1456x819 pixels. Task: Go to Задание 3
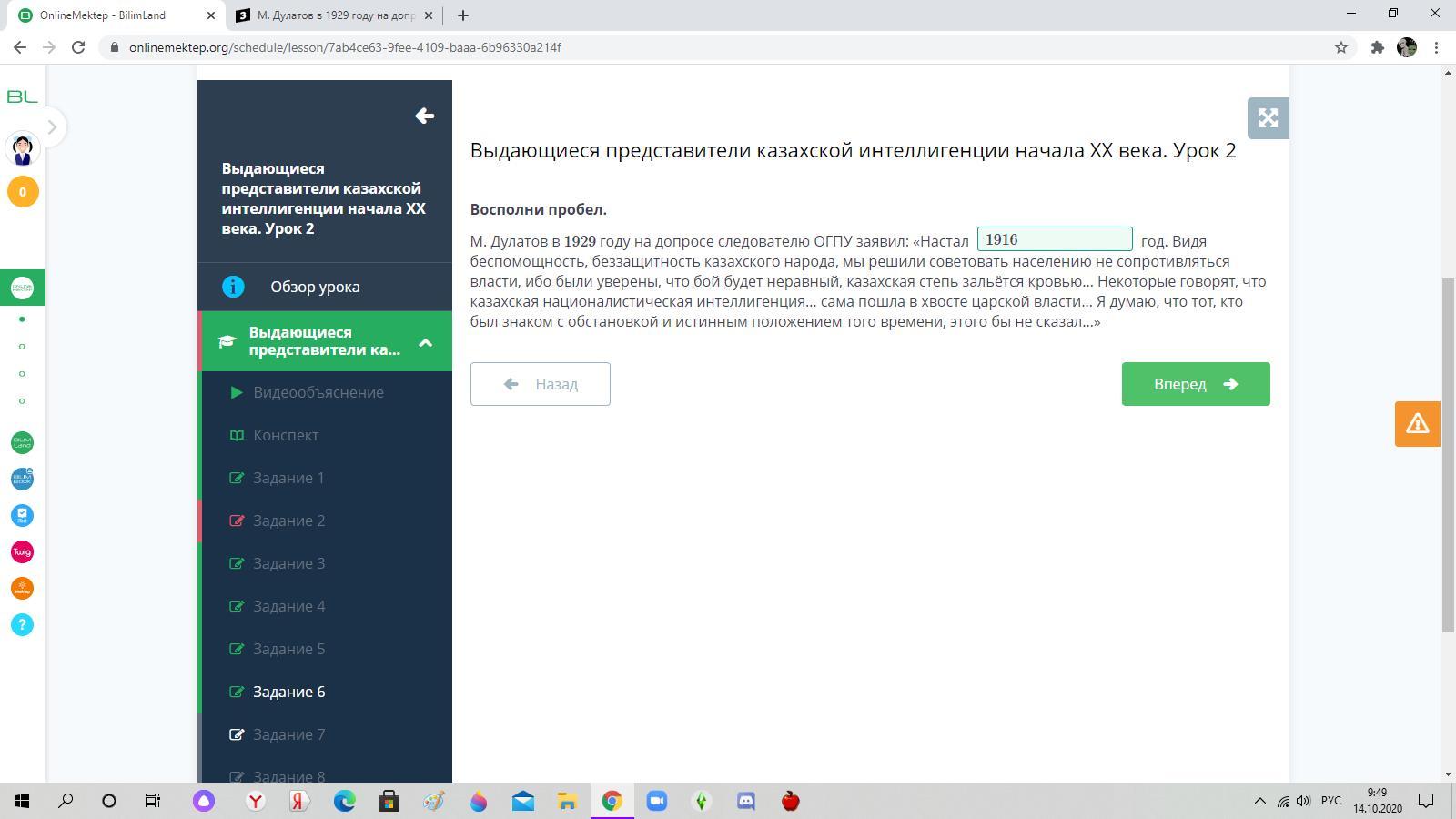click(288, 563)
